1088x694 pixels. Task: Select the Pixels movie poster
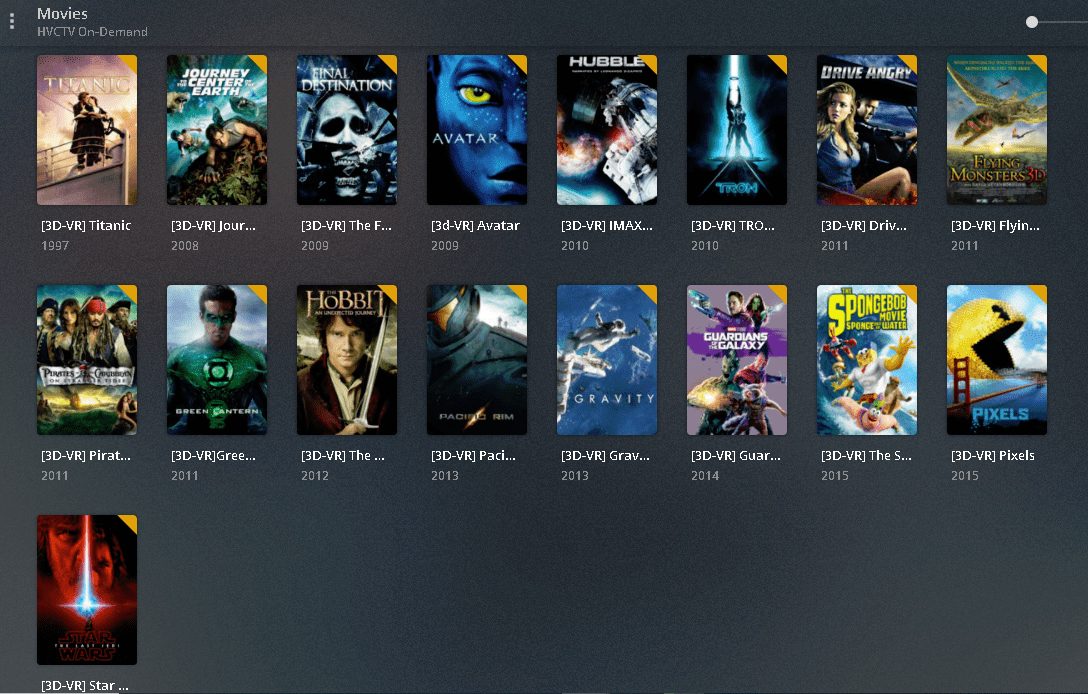pos(996,360)
